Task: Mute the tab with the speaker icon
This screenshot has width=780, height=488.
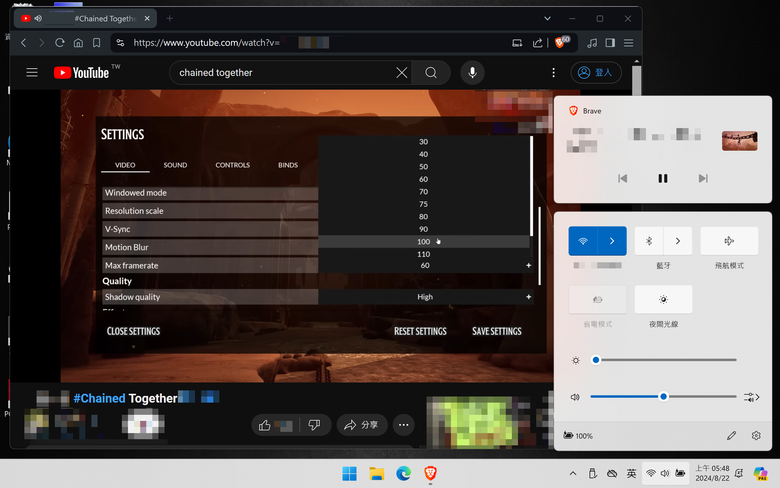Action: pos(38,18)
